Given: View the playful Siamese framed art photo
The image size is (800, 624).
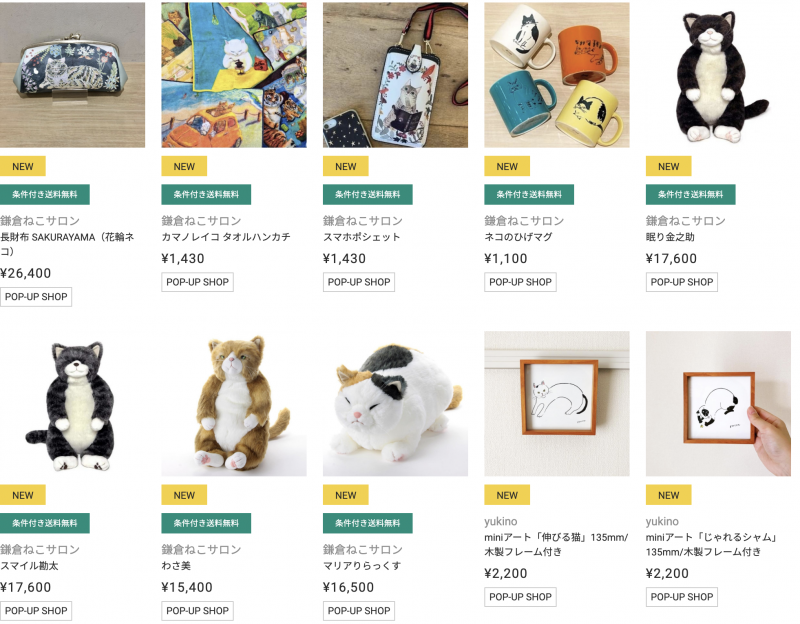Looking at the screenshot, I should [718, 404].
